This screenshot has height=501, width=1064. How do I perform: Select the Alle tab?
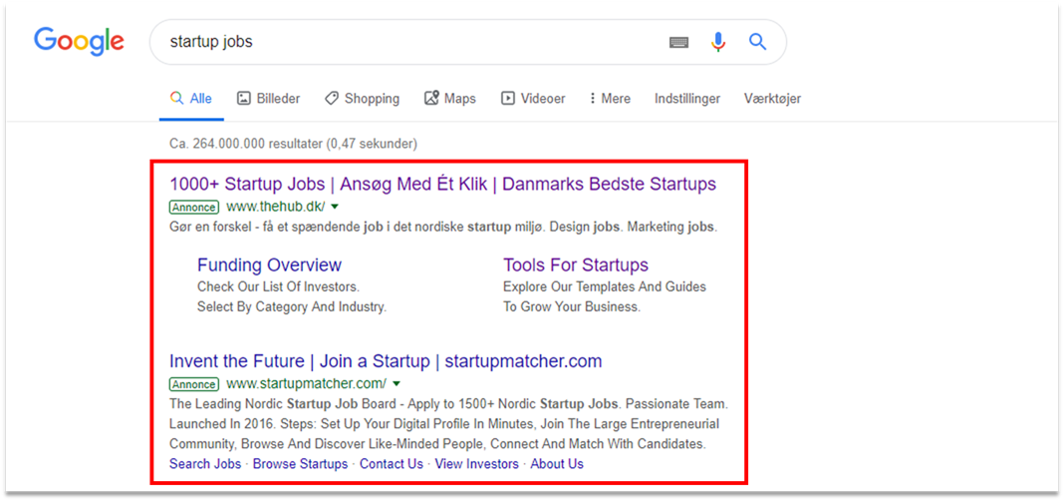click(x=191, y=98)
